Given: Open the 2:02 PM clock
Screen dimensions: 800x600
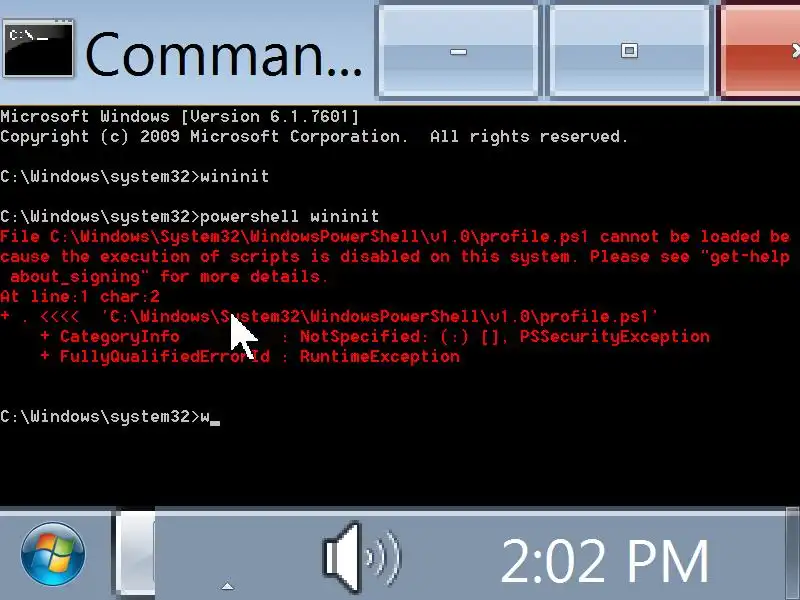Looking at the screenshot, I should (x=605, y=561).
